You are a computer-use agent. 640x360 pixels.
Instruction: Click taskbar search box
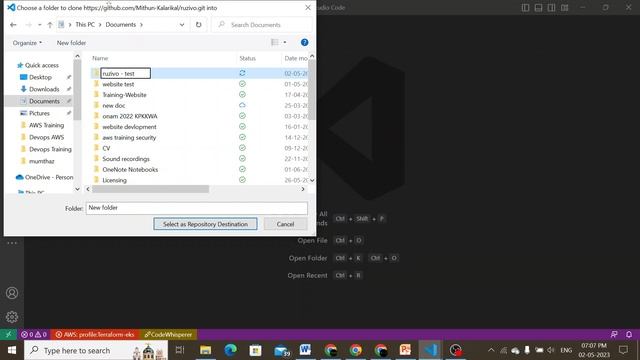(96, 350)
